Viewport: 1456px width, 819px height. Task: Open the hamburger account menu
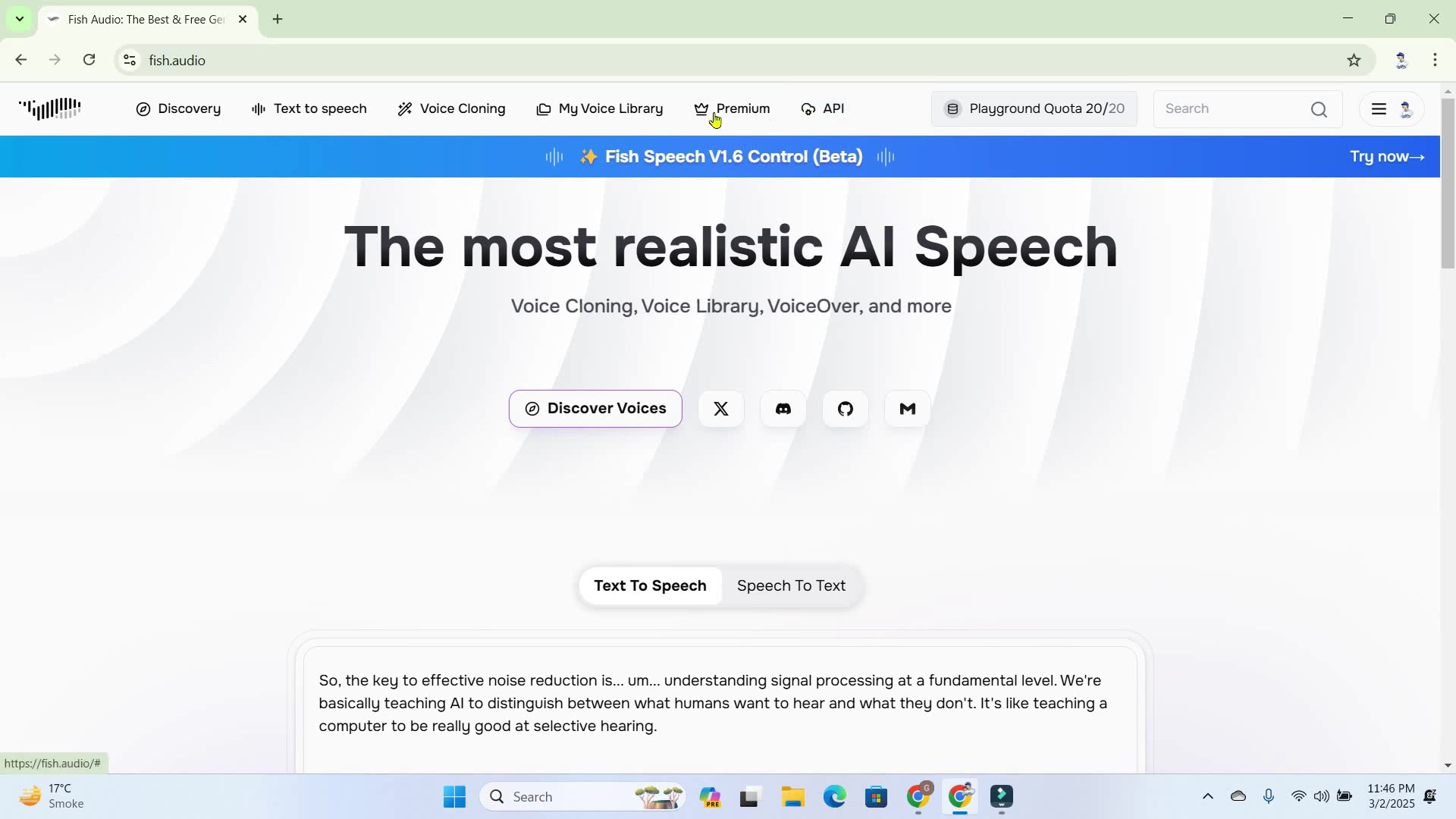pos(1379,109)
